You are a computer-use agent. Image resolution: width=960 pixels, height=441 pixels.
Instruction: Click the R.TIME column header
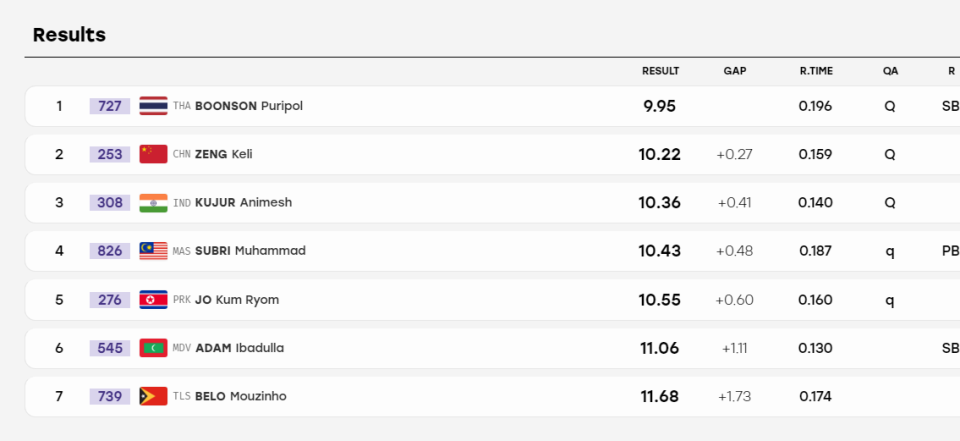(816, 71)
